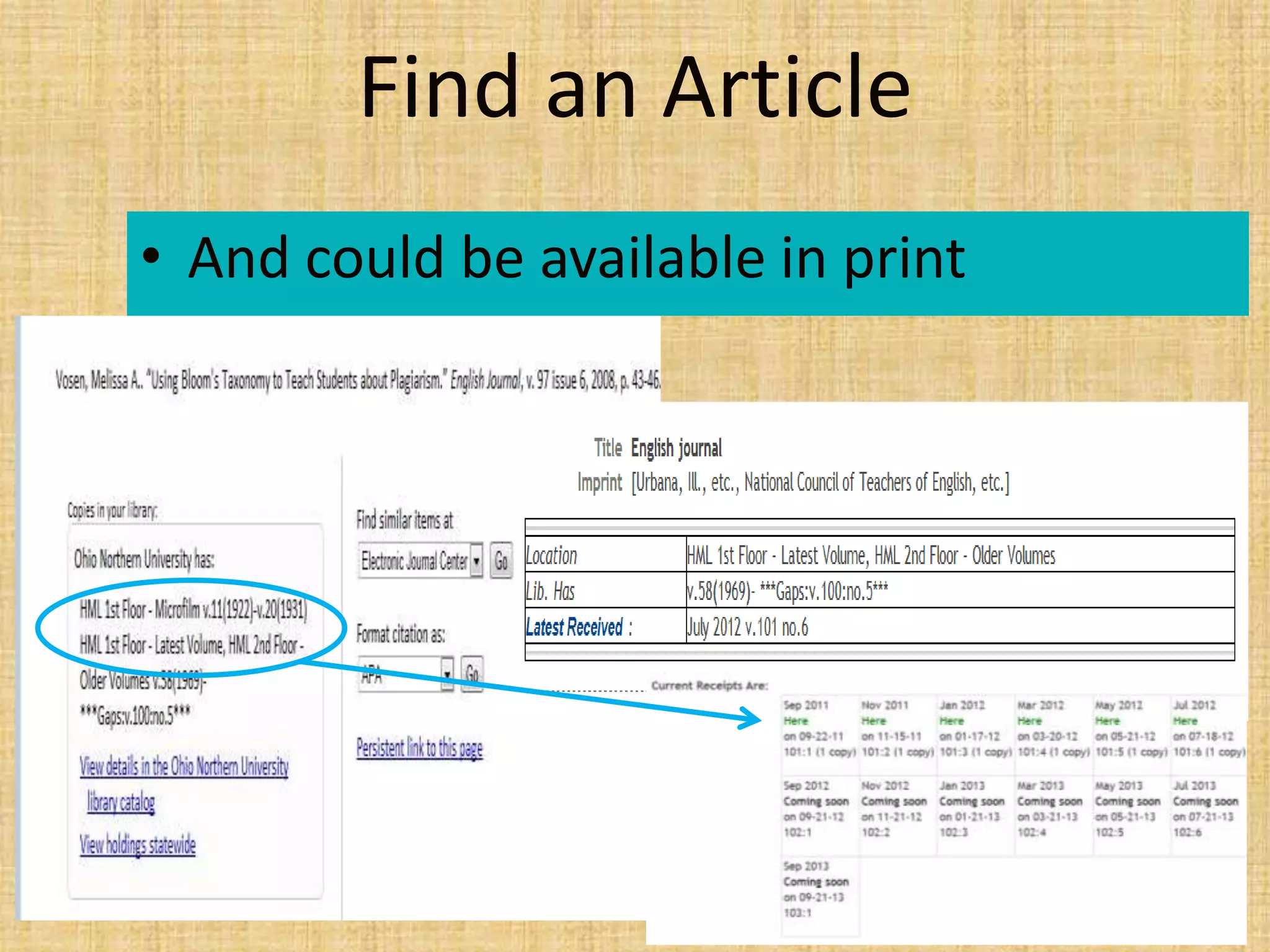Click the HML 1st Floor - Microfilm holdings line
The image size is (1270, 952).
pyautogui.click(x=193, y=610)
